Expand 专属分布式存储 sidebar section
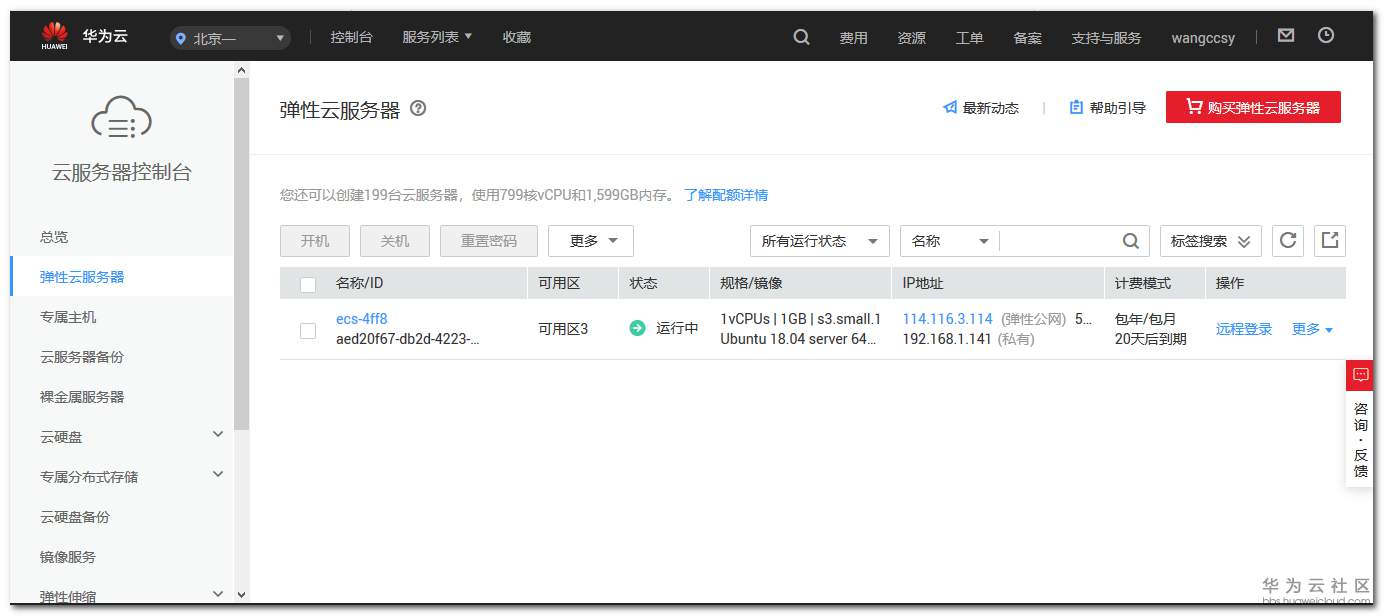 (218, 474)
